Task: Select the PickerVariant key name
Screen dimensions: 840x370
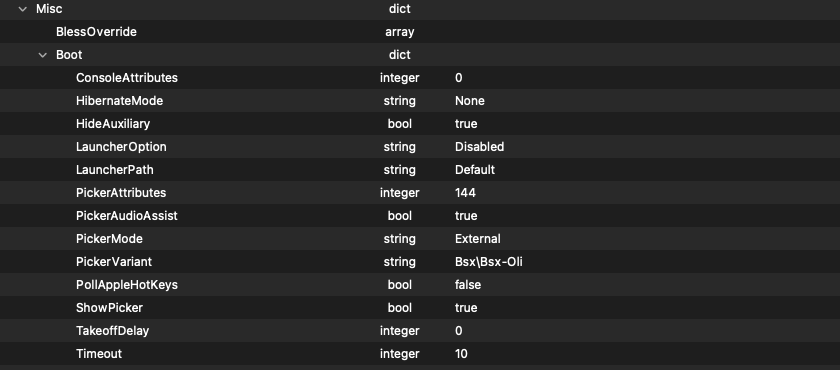Action: [114, 262]
